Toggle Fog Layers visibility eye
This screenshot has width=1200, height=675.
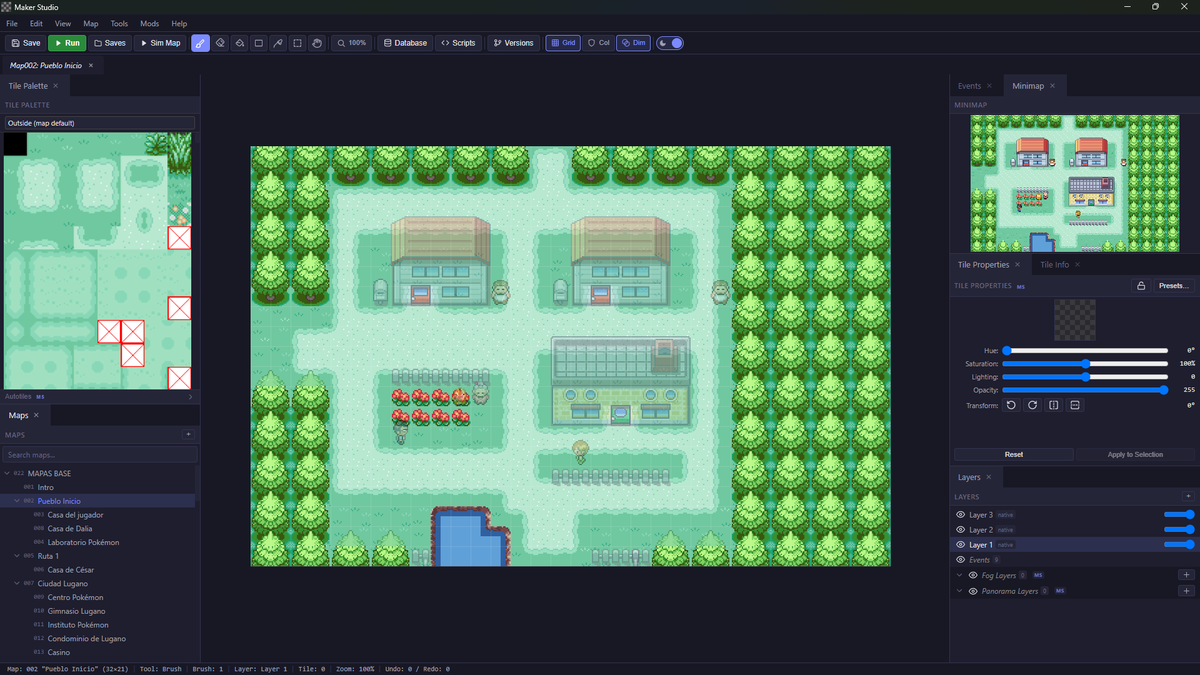pos(973,576)
